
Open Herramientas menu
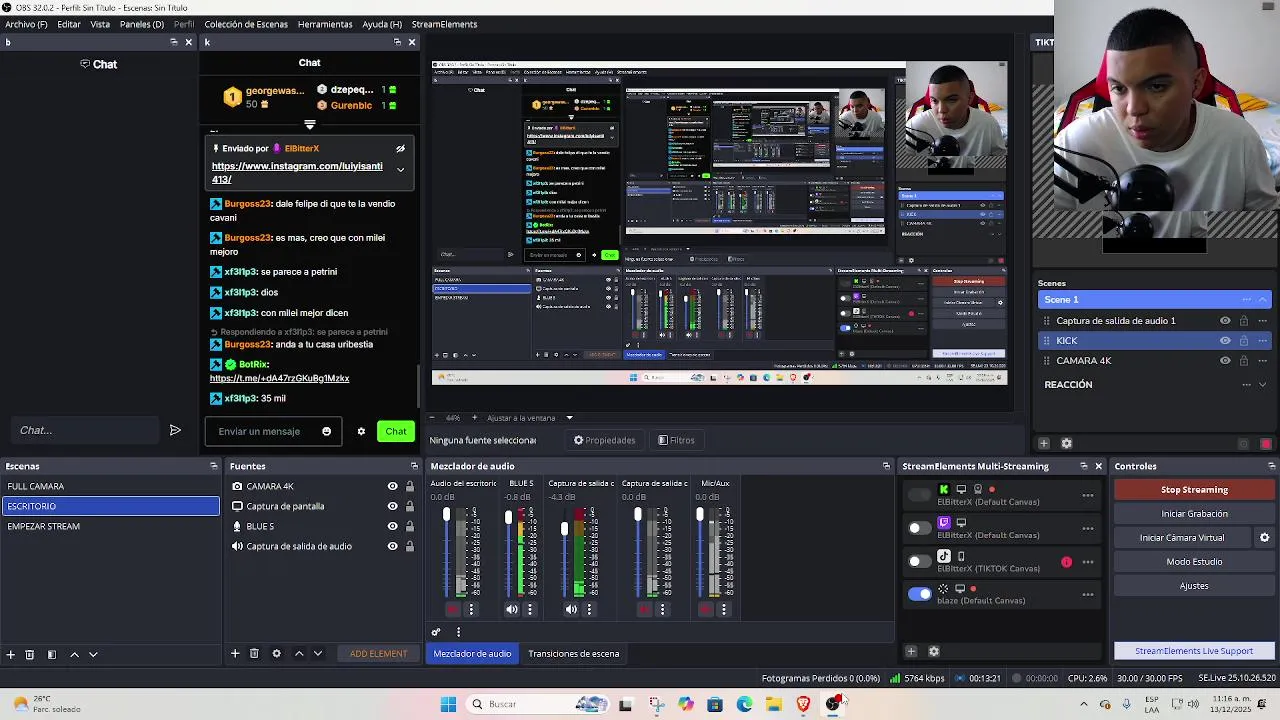click(x=325, y=24)
